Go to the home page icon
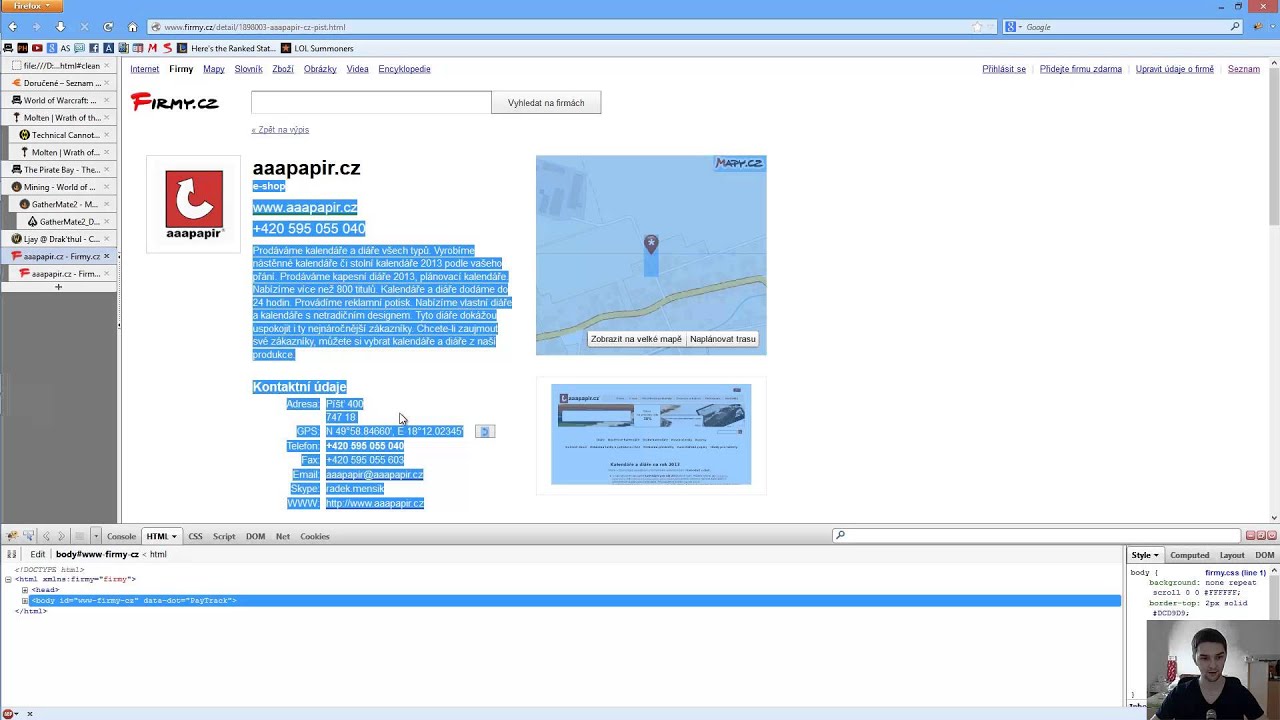The height and width of the screenshot is (720, 1280). 132,27
